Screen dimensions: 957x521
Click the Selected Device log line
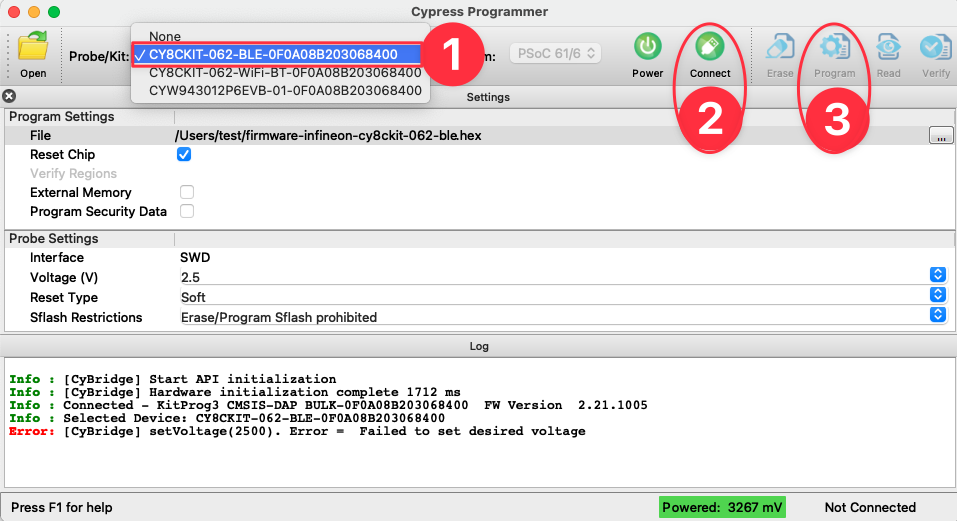[x=227, y=419]
